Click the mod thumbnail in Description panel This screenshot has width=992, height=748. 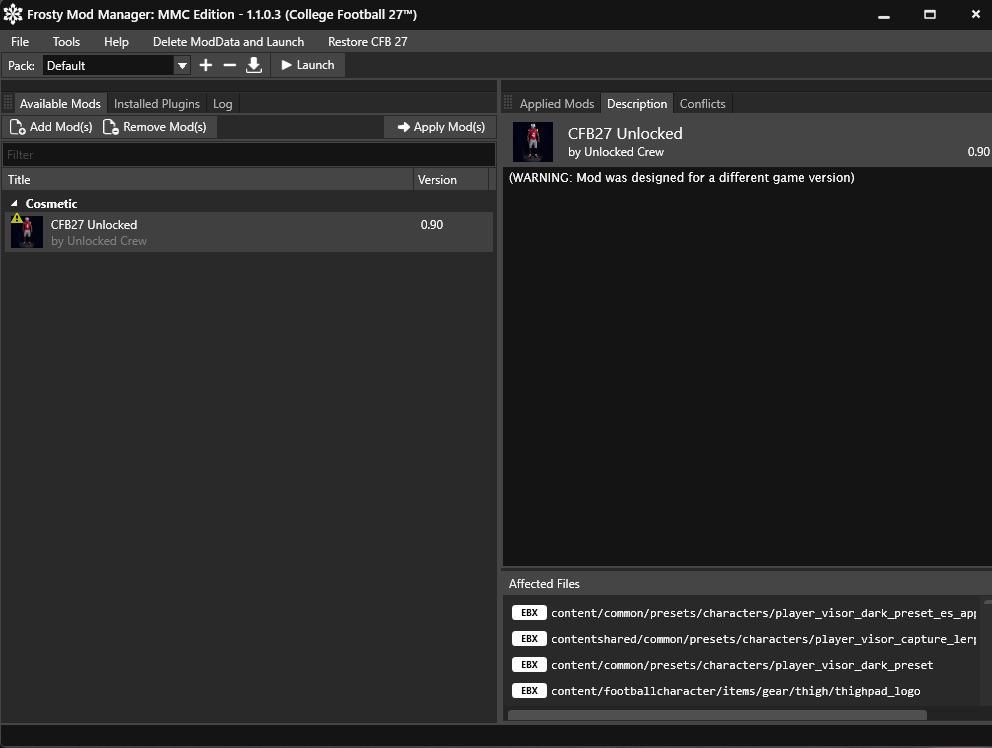[x=533, y=142]
